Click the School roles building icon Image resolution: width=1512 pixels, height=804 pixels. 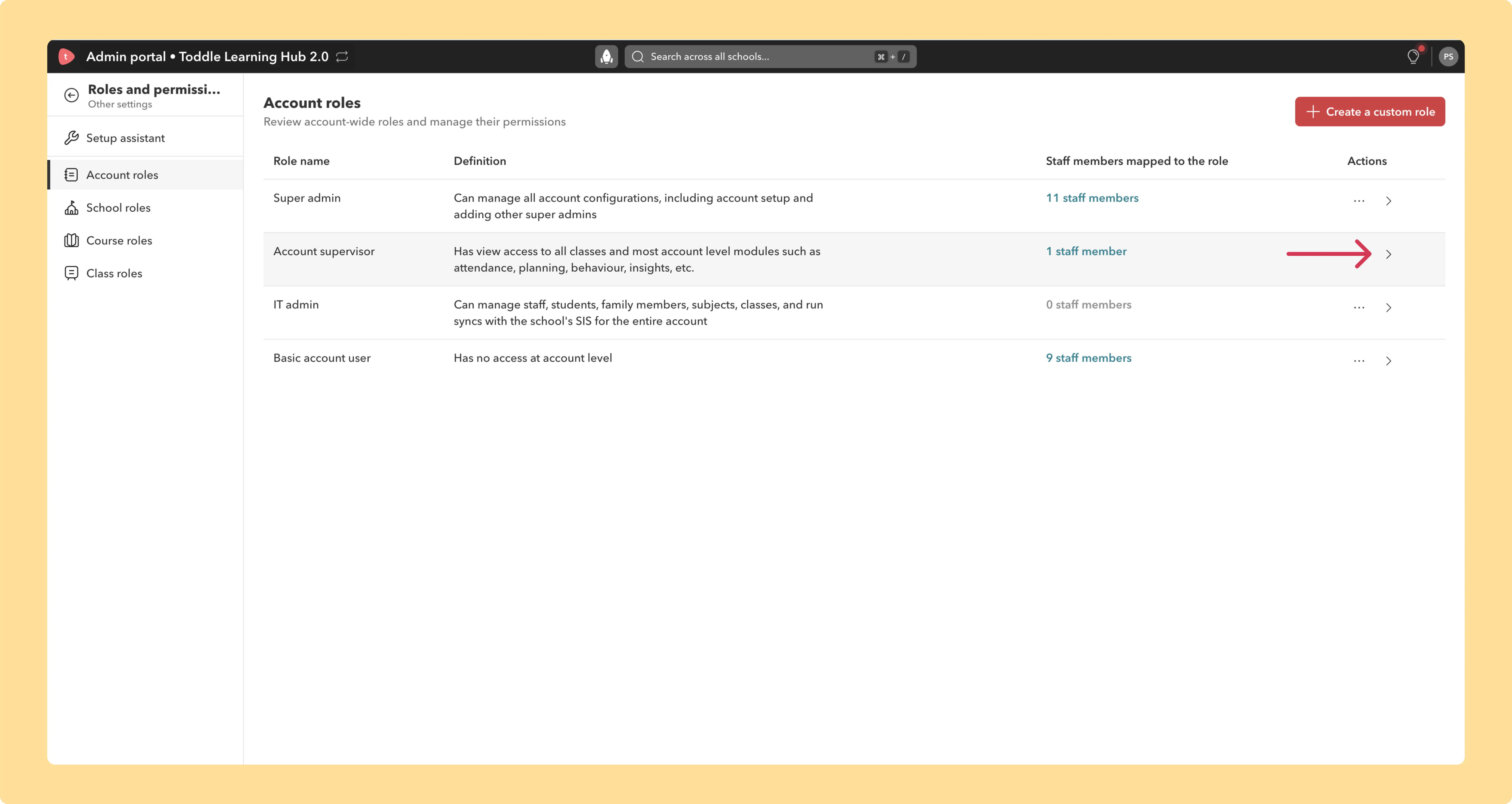(x=72, y=208)
